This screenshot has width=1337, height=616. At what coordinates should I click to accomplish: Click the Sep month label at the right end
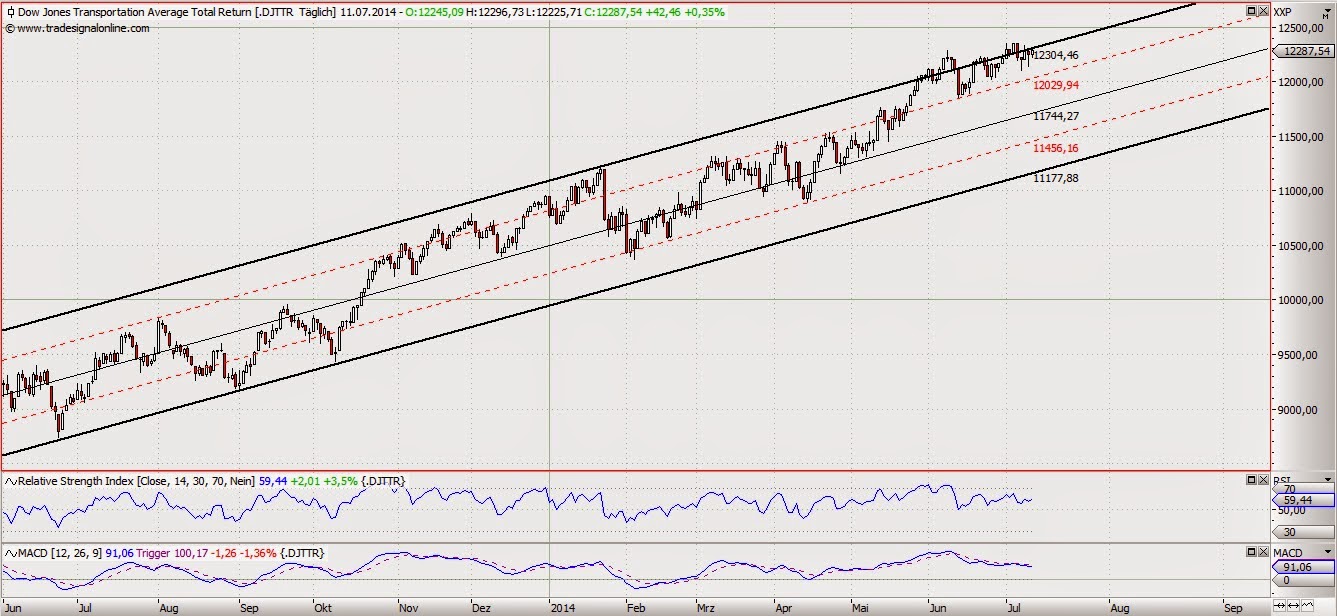1232,606
